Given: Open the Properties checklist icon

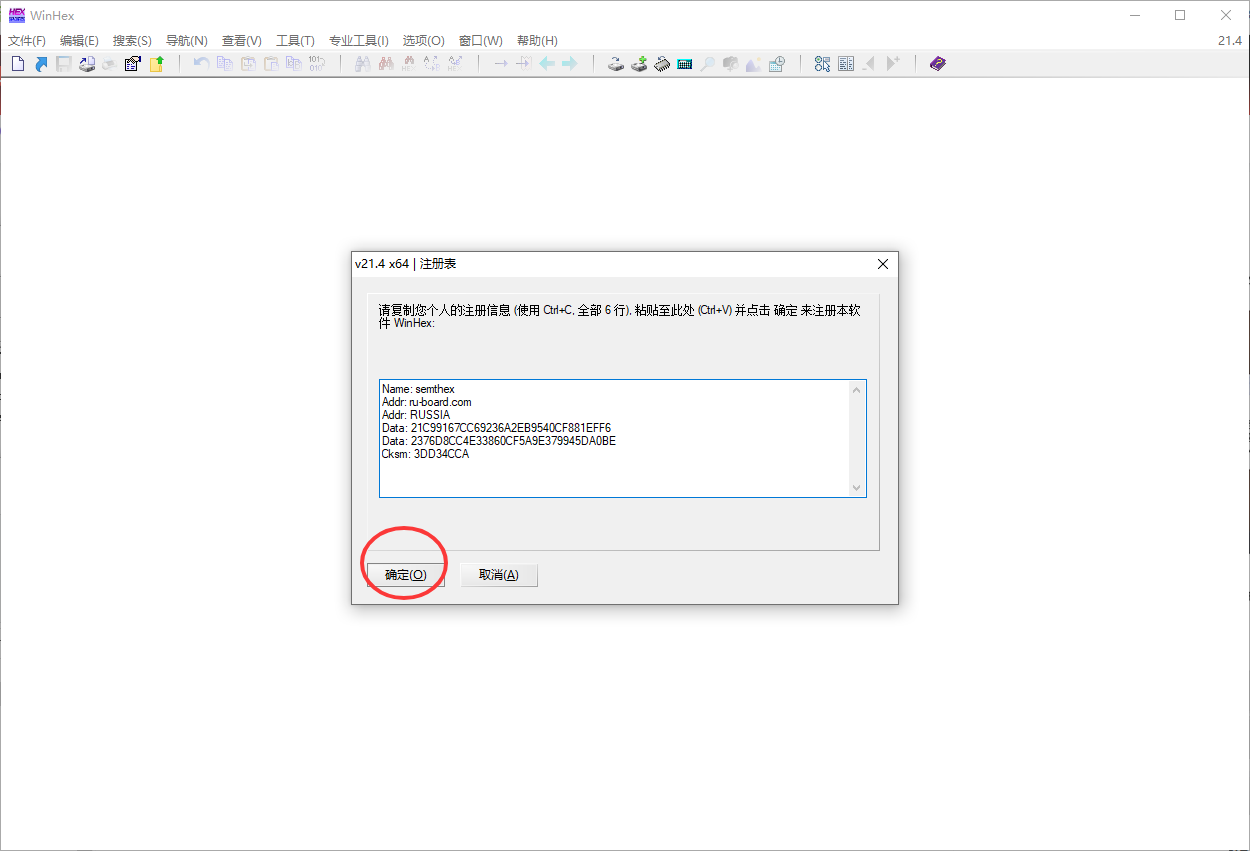Looking at the screenshot, I should coord(133,64).
